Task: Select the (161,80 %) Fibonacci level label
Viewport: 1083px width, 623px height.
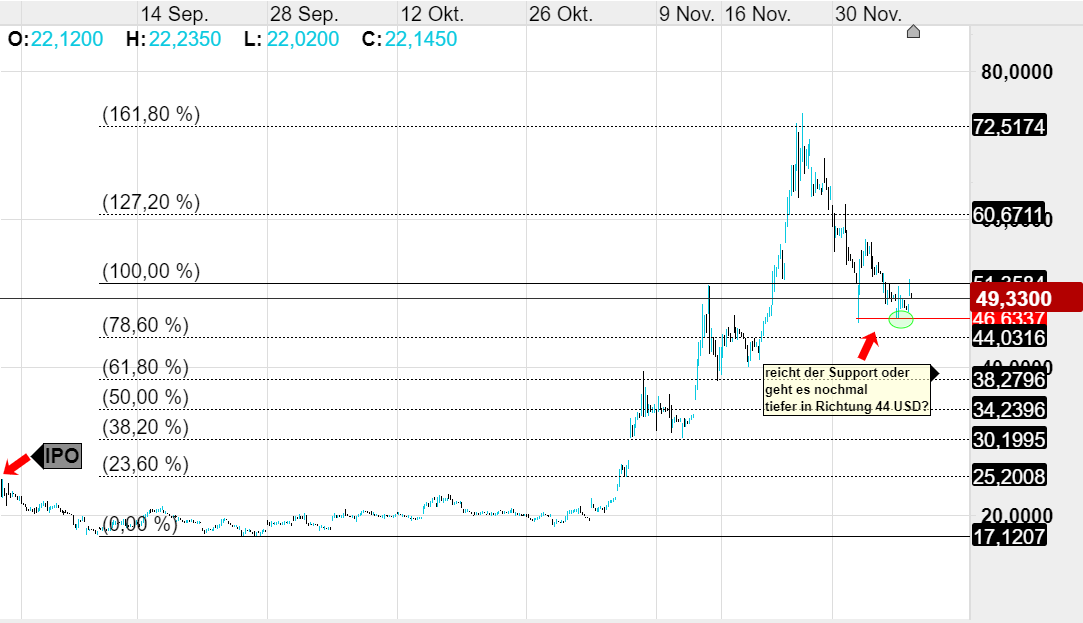Action: [x=151, y=114]
